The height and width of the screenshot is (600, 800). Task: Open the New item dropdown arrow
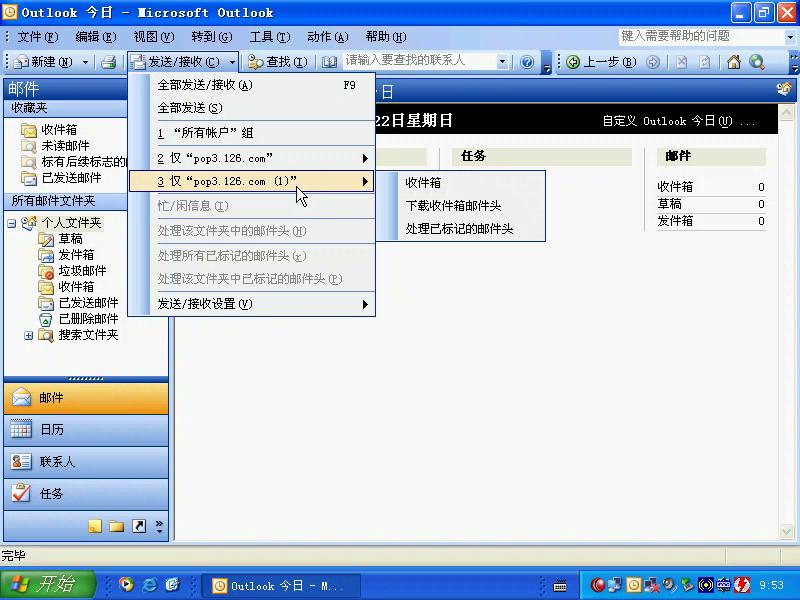(85, 62)
